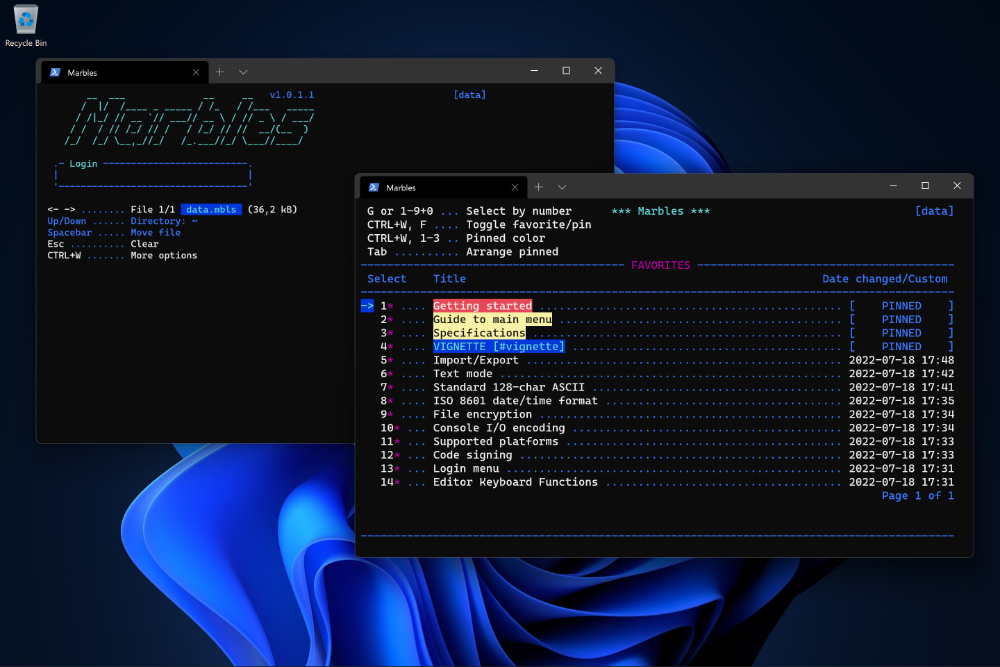Click PINNED status of Specifications
This screenshot has height=667, width=1000.
[x=901, y=332]
